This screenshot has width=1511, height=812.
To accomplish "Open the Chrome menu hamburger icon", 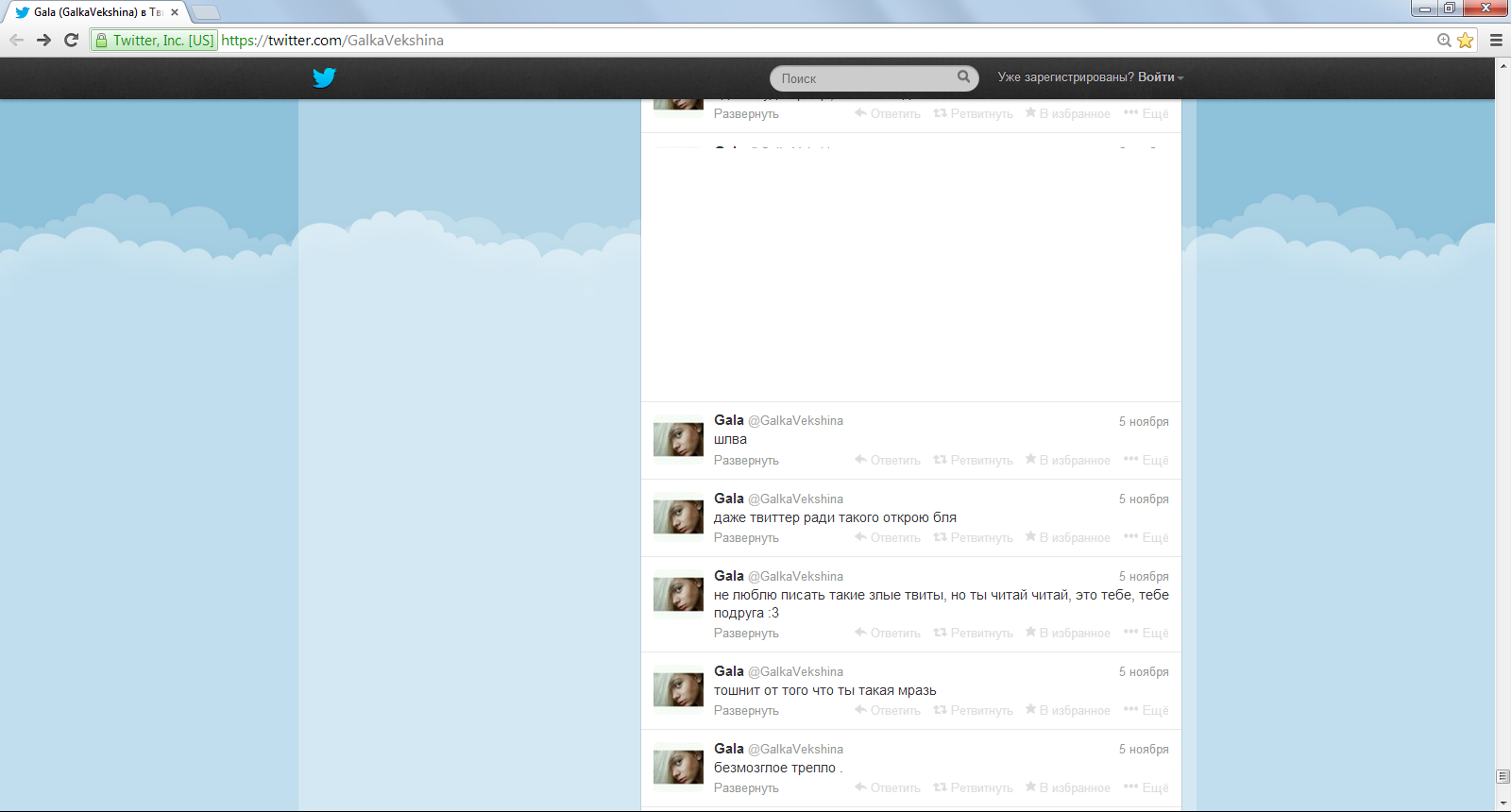I will click(1496, 40).
